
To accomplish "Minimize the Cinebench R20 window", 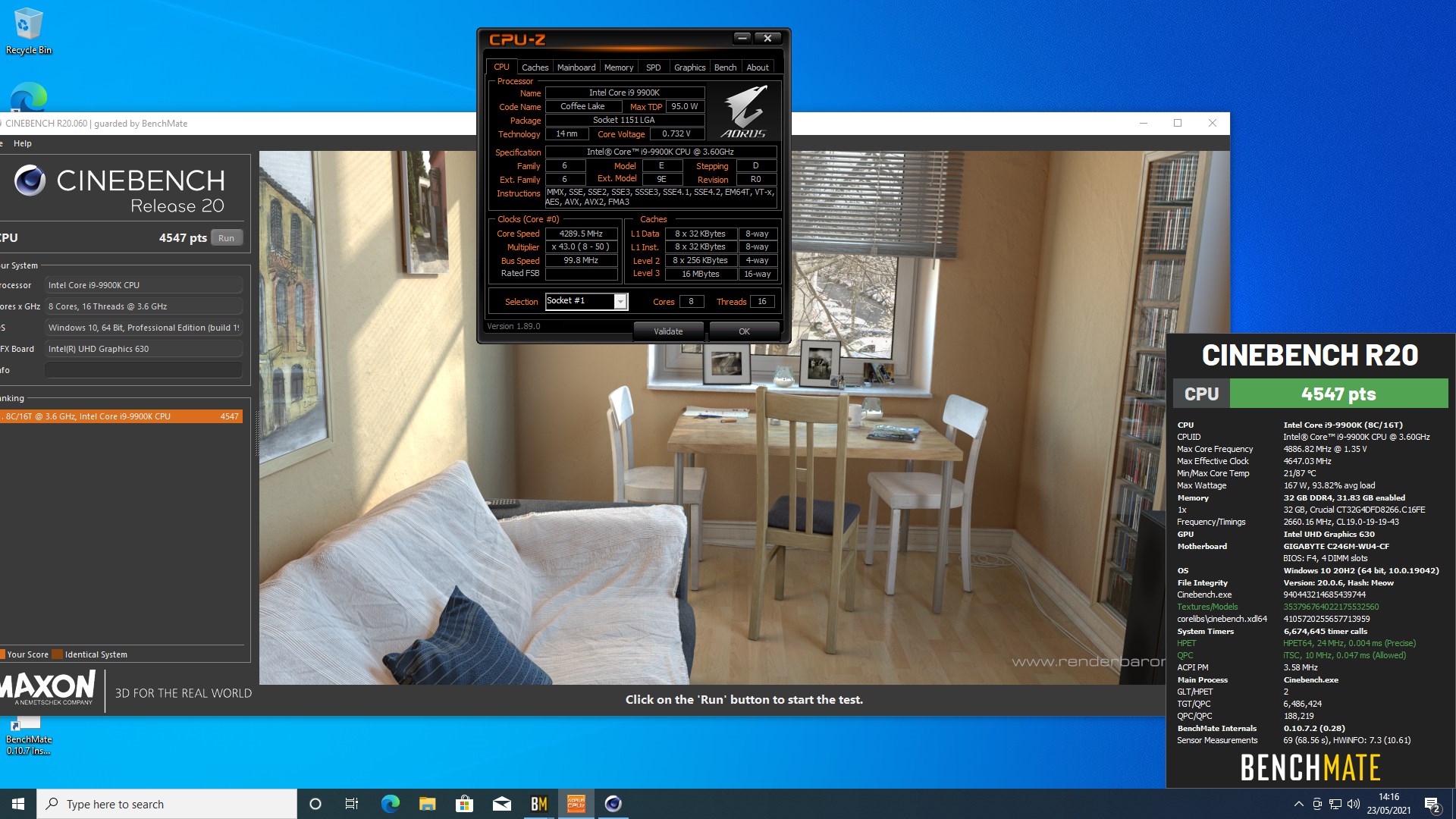I will (x=1144, y=123).
